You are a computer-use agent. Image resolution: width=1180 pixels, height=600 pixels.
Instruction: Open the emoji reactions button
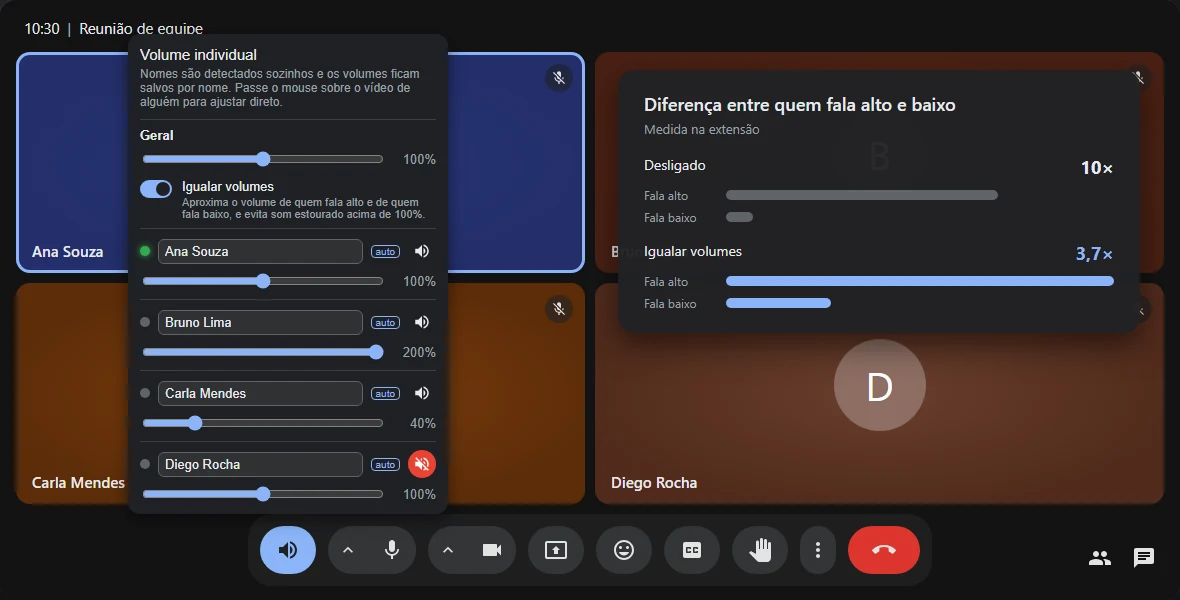click(624, 550)
